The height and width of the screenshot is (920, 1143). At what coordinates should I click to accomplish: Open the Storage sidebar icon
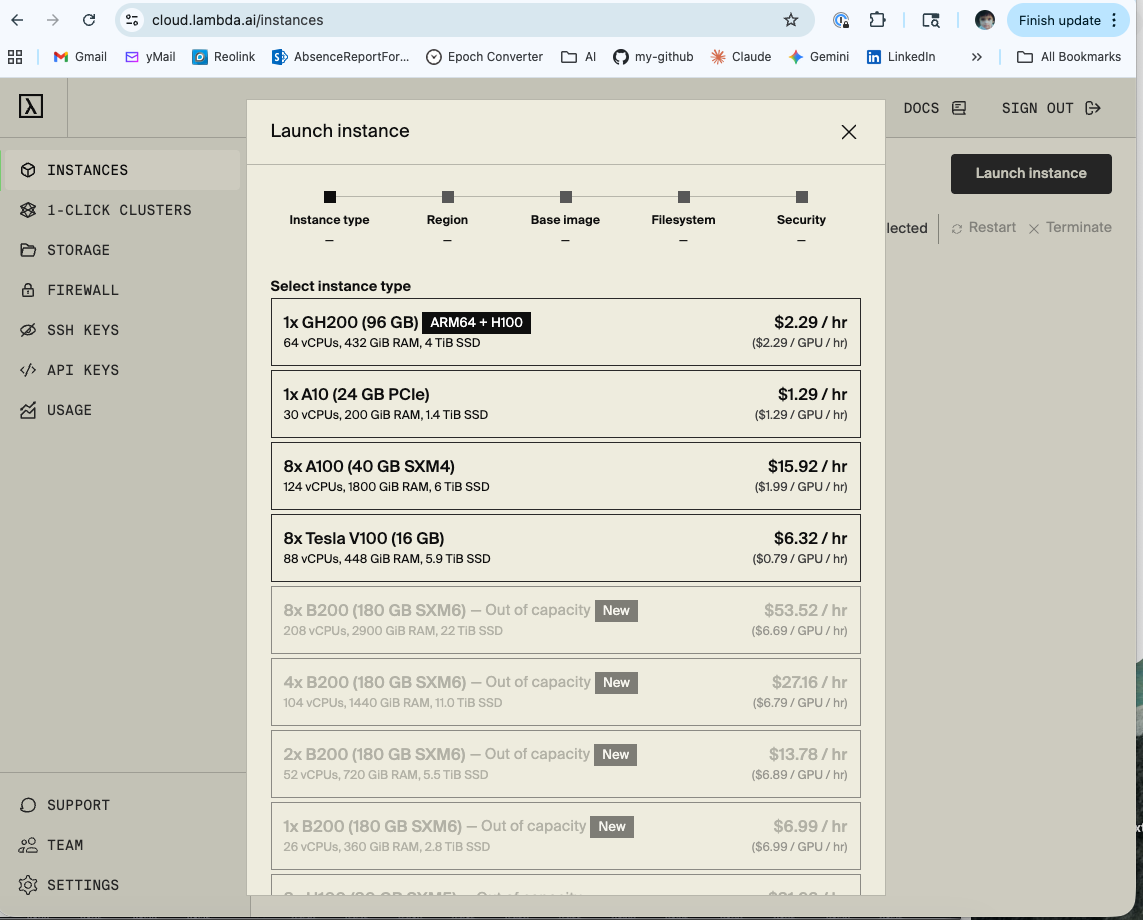[x=26, y=249]
